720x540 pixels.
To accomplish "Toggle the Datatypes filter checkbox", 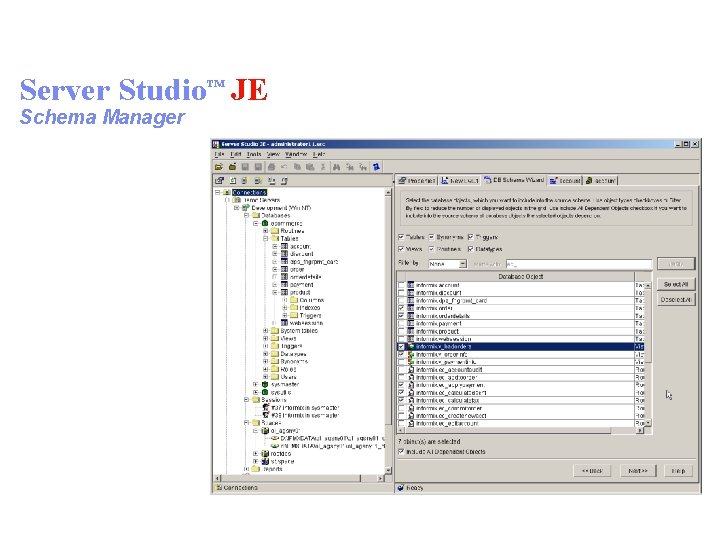I will (471, 249).
